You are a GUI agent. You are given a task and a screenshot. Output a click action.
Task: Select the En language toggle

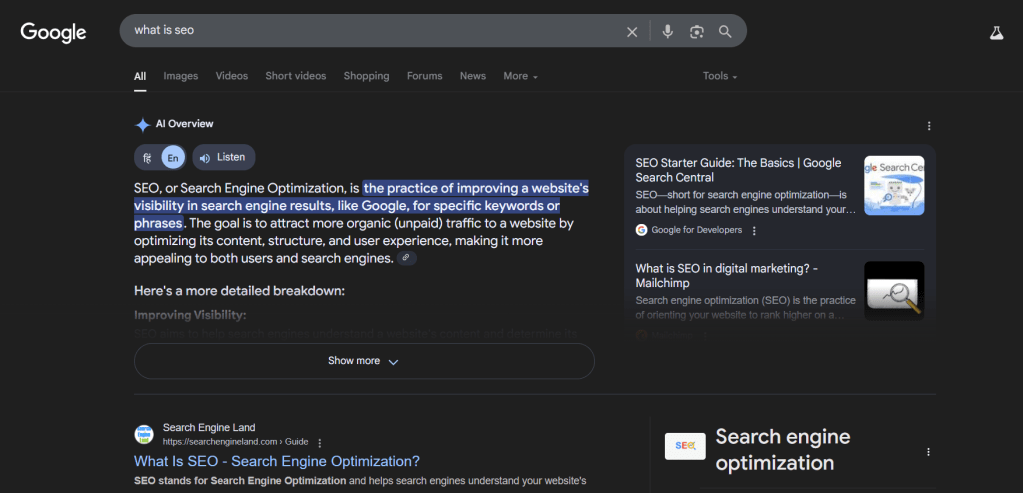click(173, 158)
